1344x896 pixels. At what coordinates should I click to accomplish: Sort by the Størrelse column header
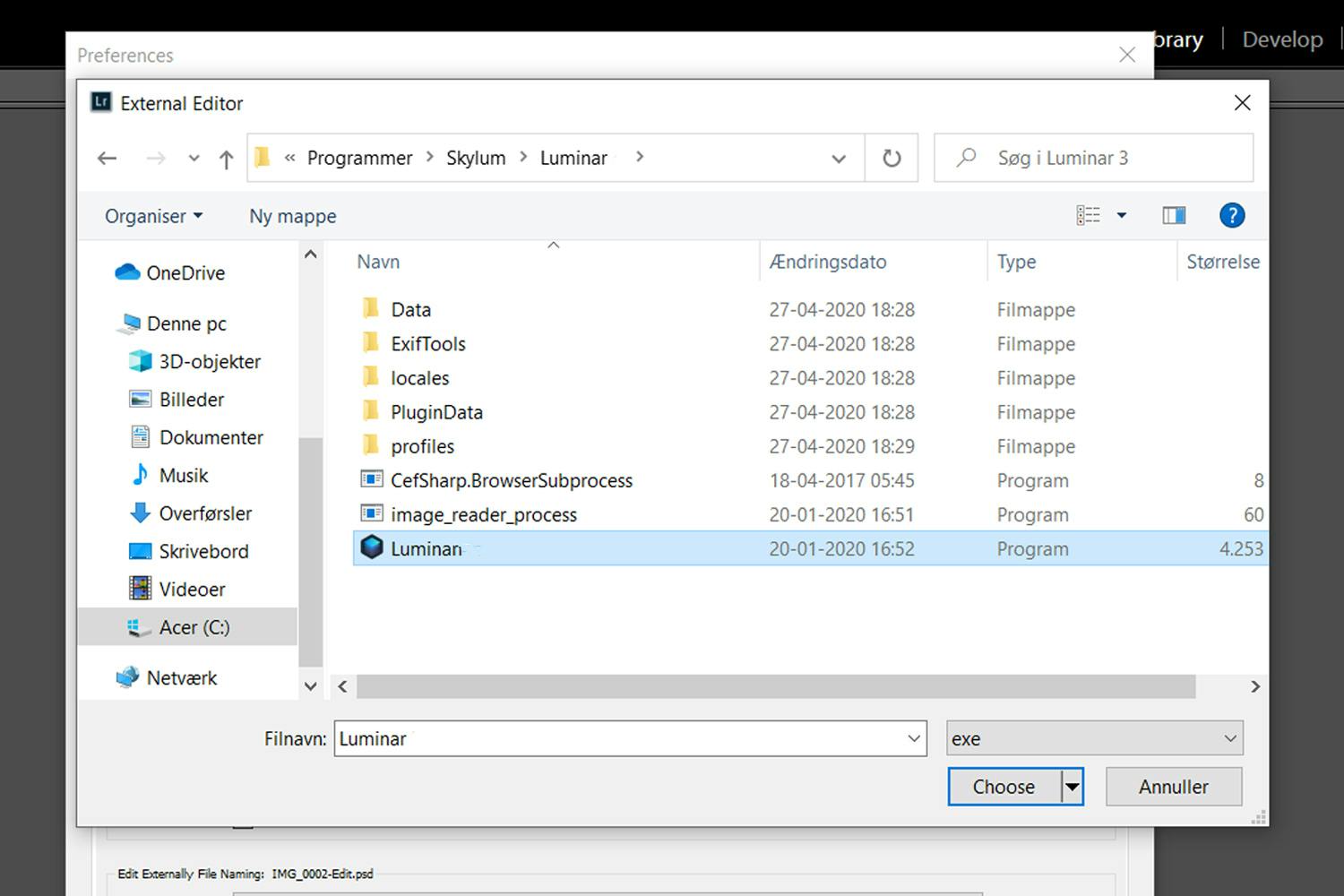point(1223,262)
